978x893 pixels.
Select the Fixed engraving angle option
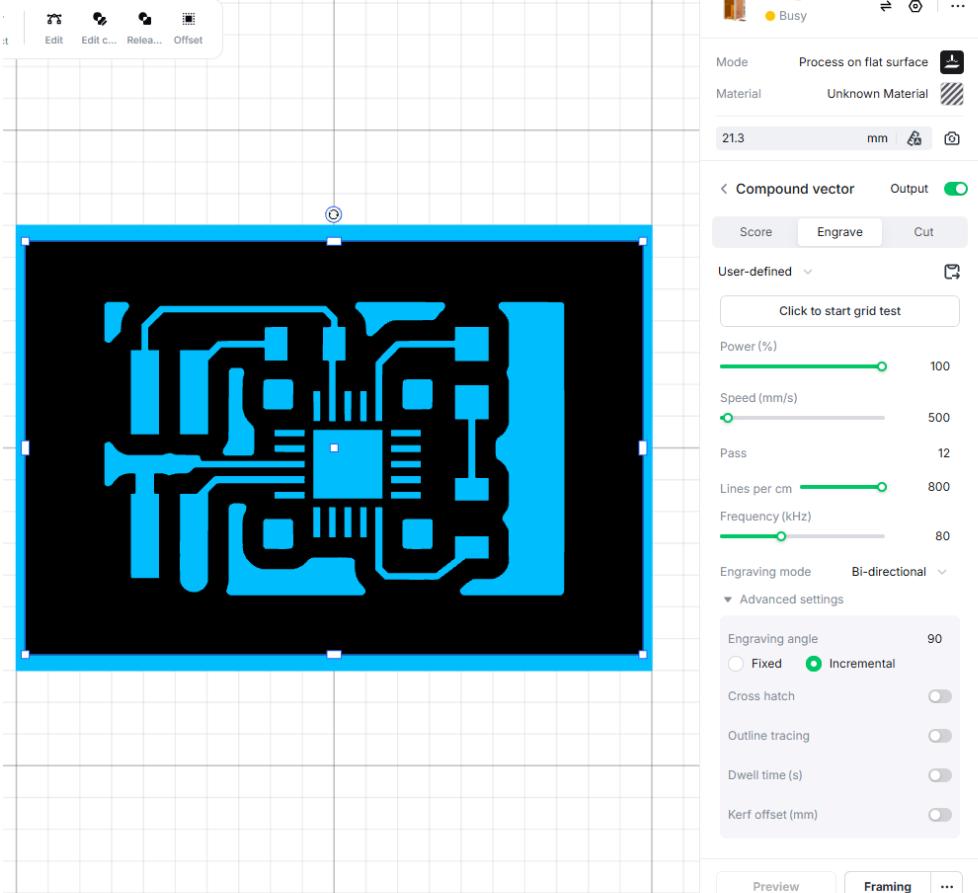tap(737, 663)
